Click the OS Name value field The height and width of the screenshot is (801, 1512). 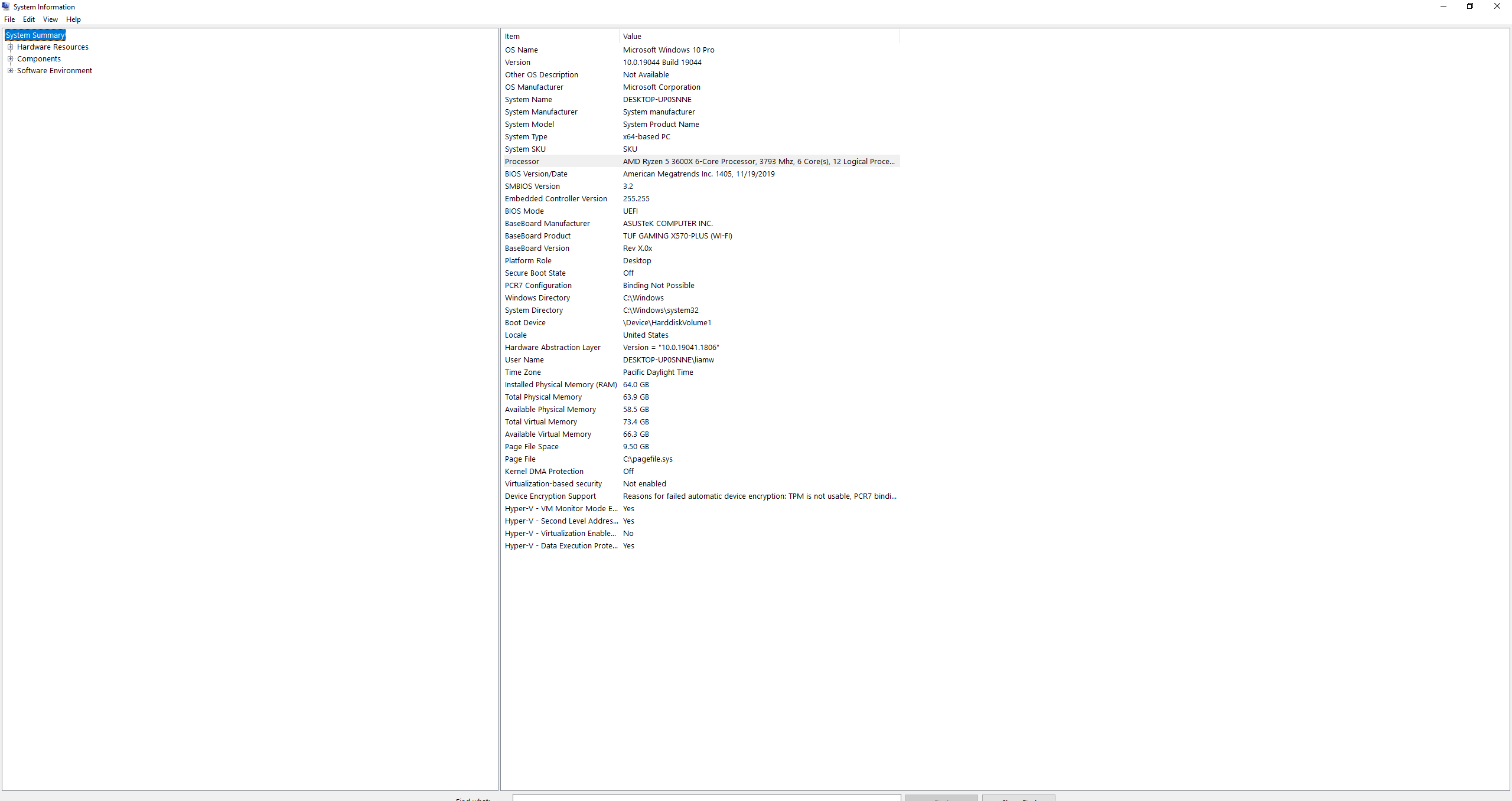point(668,49)
